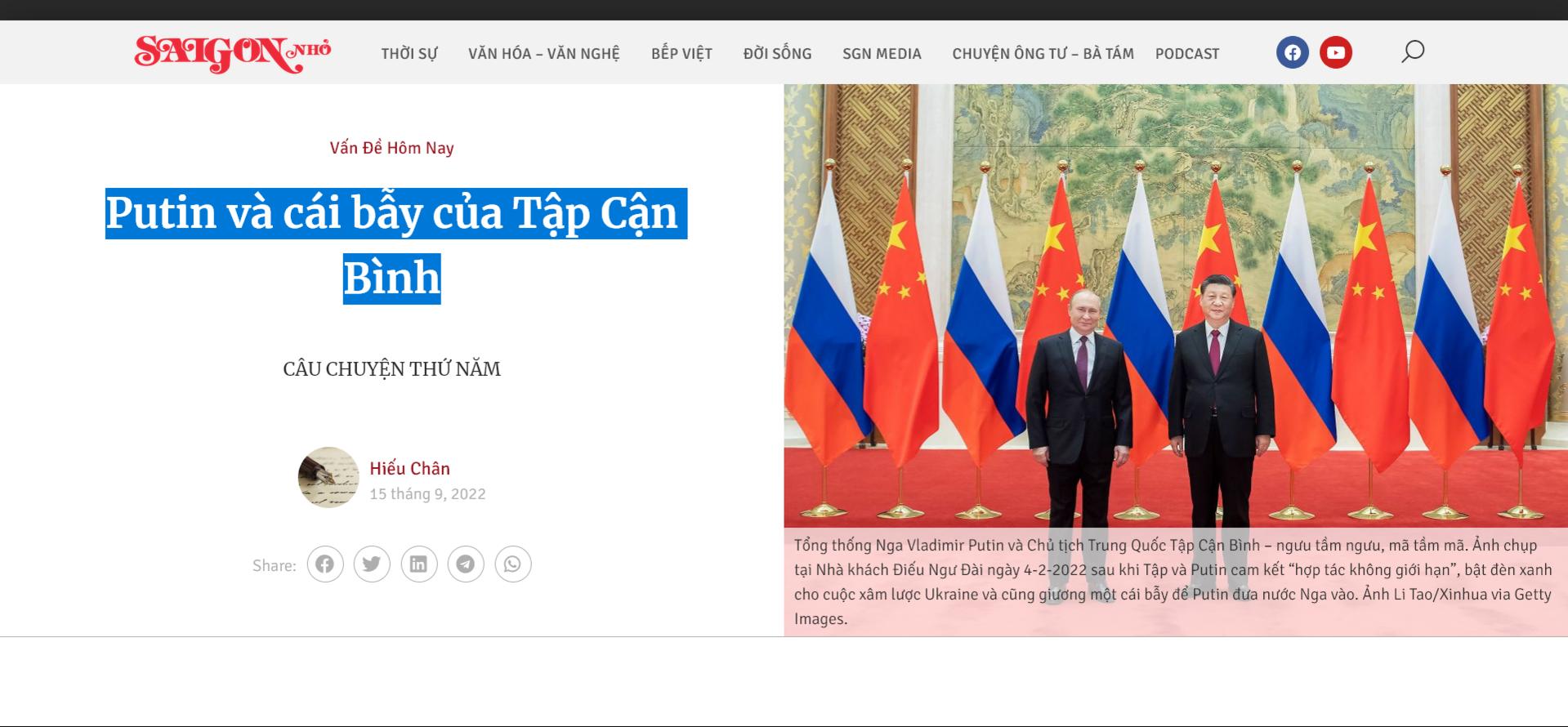Open the Vấn Đề Hôm Nay category link
1568x727 pixels.
coord(391,148)
